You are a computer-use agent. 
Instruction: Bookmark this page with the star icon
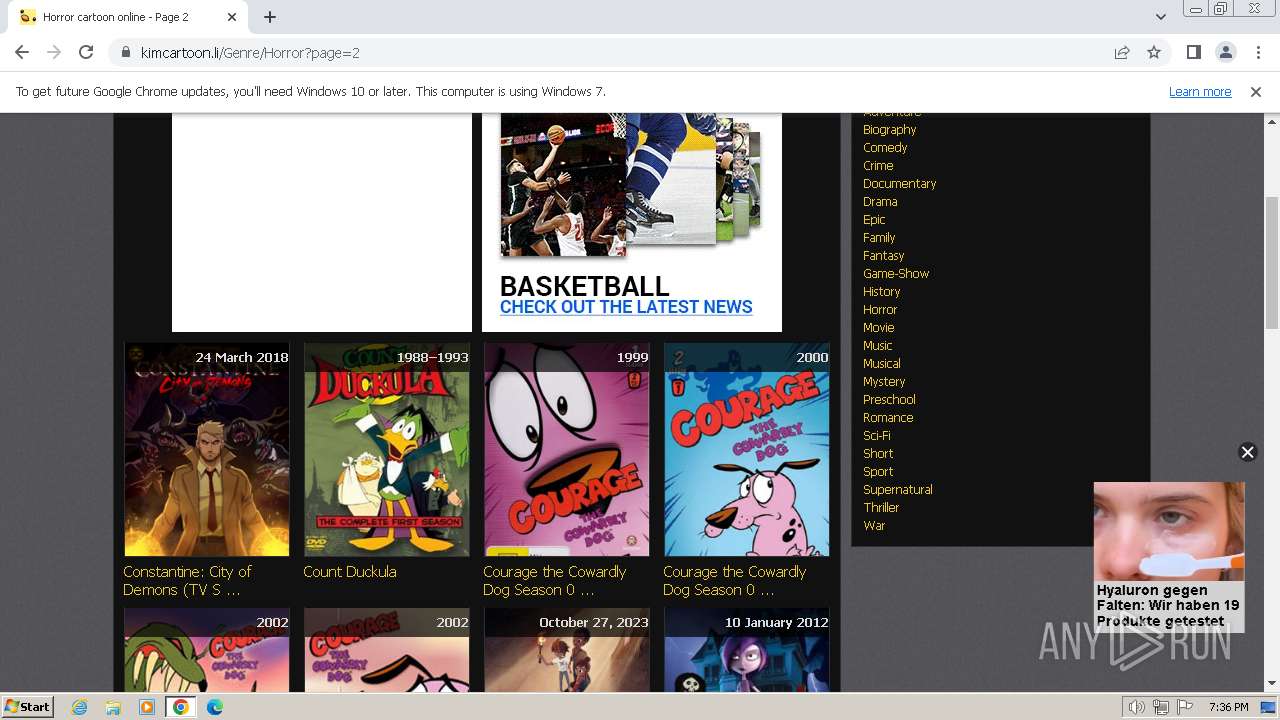1154,52
